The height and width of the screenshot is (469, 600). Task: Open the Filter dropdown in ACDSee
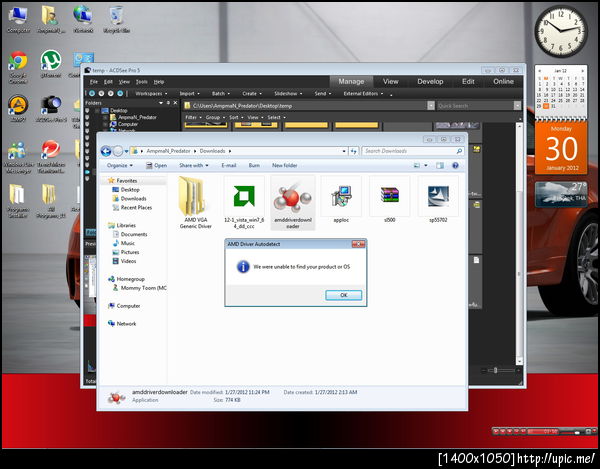(192, 117)
